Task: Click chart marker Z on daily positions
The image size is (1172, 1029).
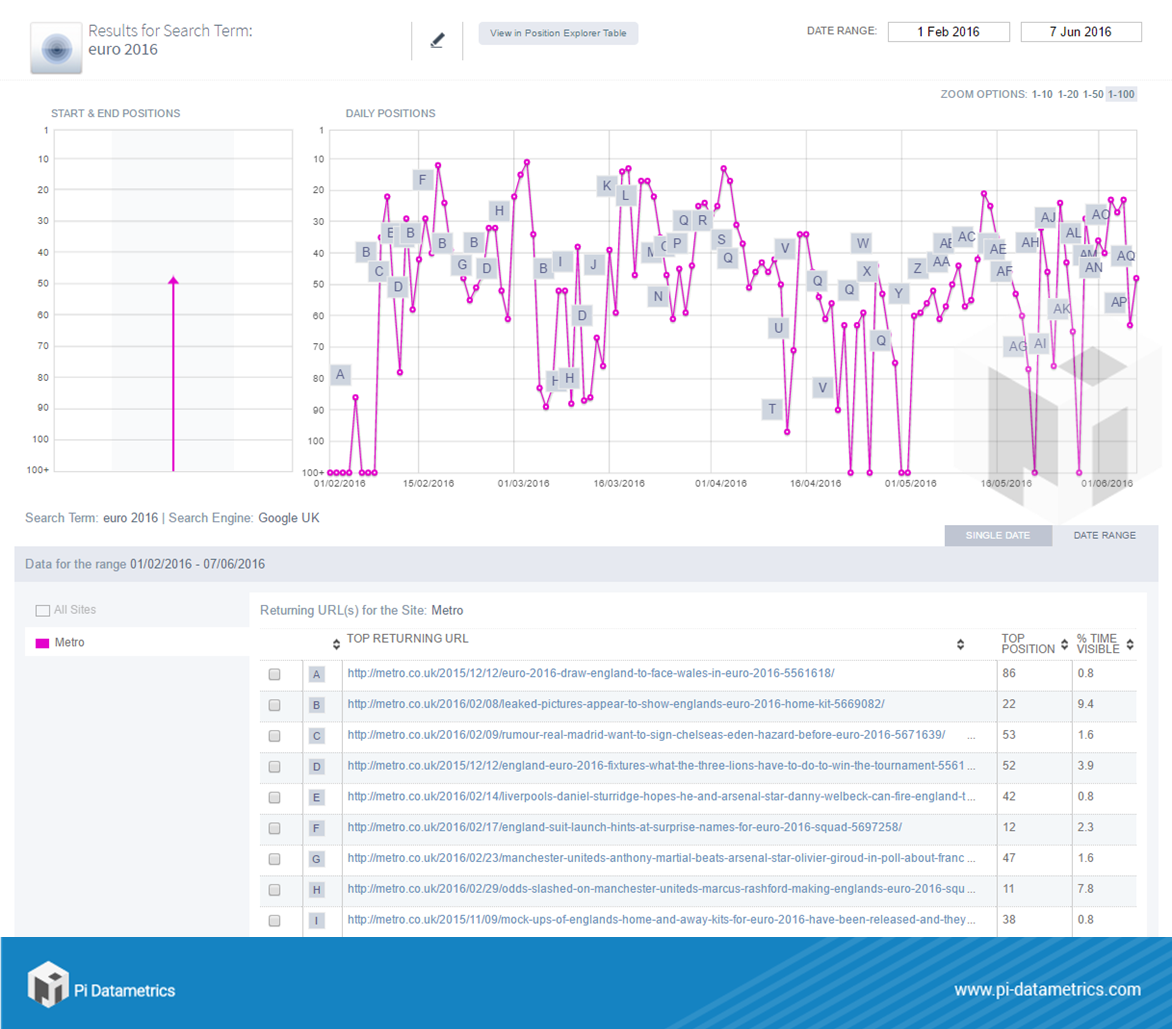Action: 917,268
